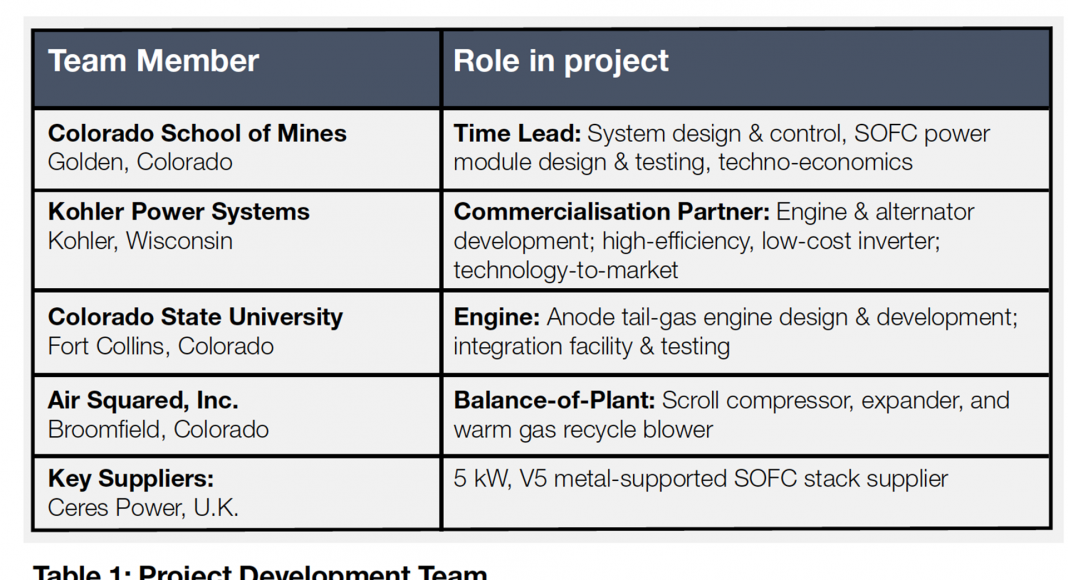This screenshot has height=580, width=1068.
Task: Click the SOFC stack supplier description cell
Action: [x=700, y=479]
